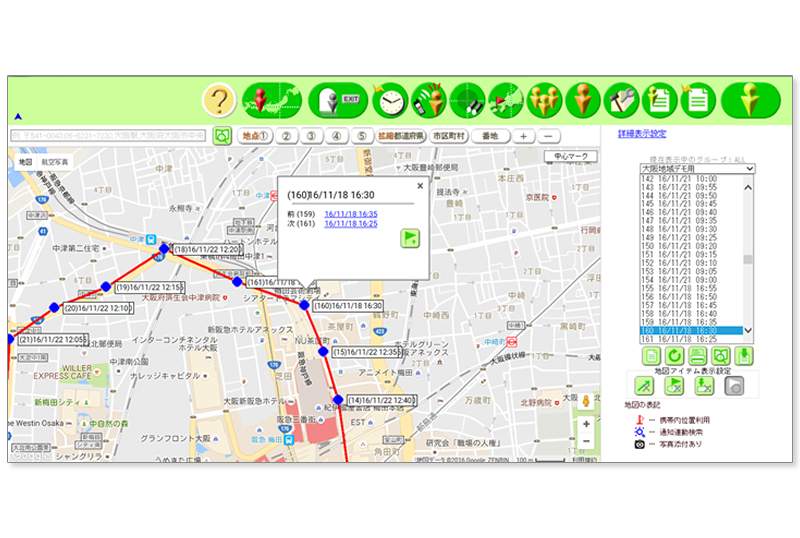Click the ⑤ location preset button
The image size is (800, 538).
361,136
